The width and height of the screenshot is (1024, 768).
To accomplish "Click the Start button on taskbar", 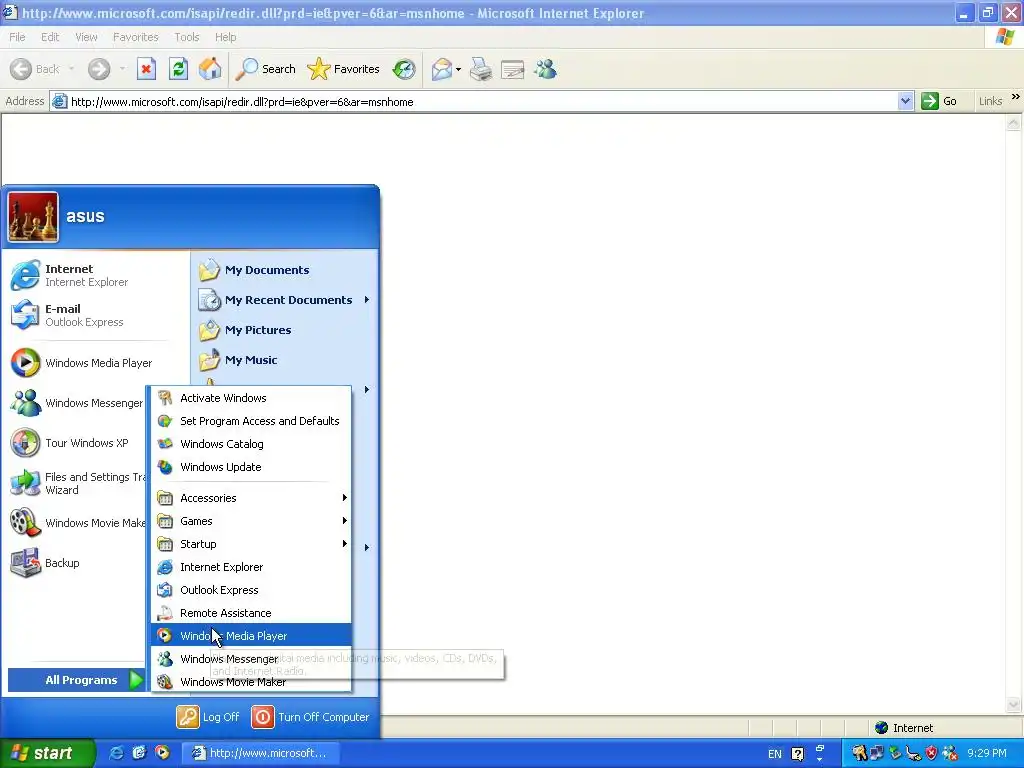I will (x=47, y=753).
